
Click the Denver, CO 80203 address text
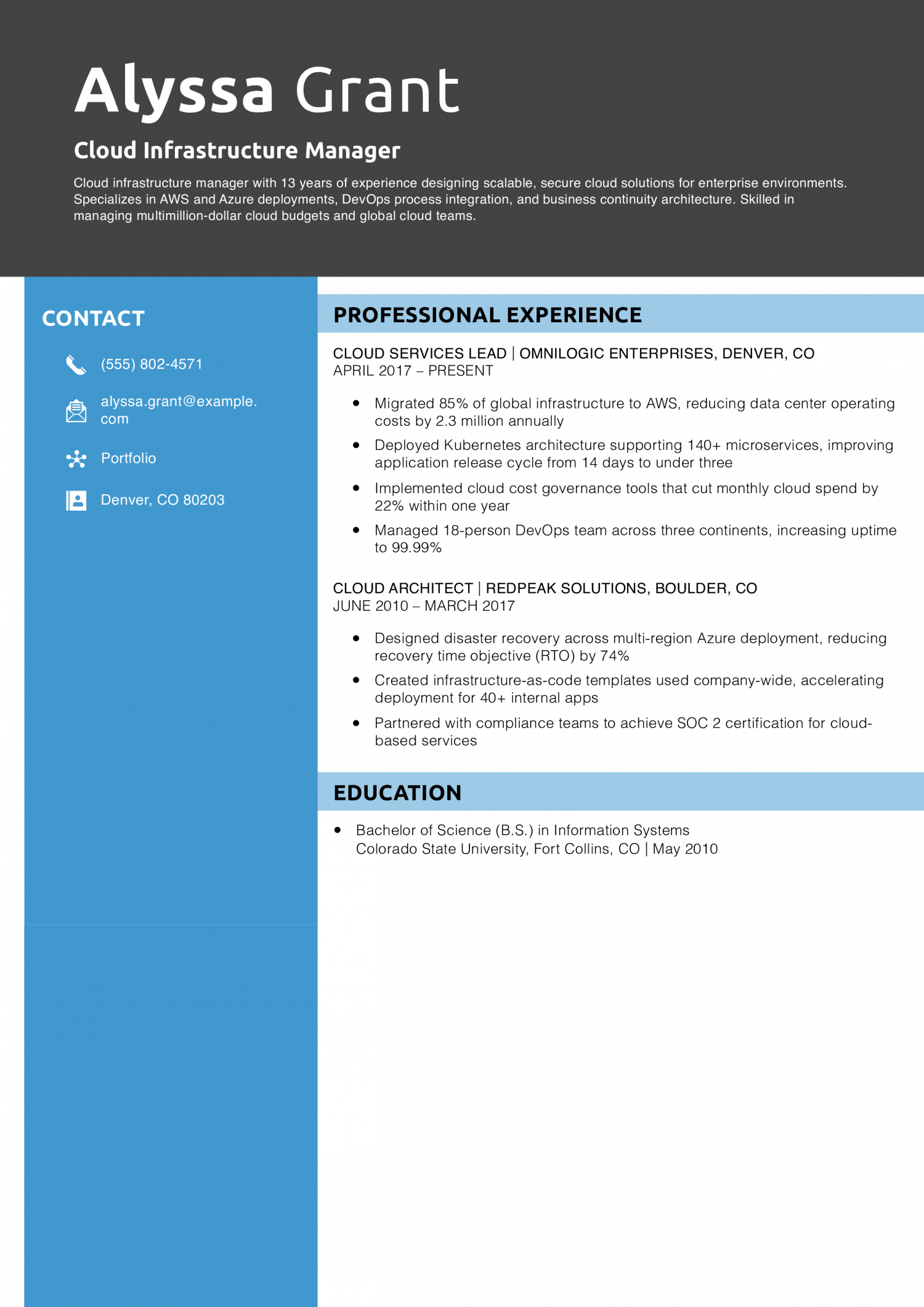pyautogui.click(x=163, y=500)
